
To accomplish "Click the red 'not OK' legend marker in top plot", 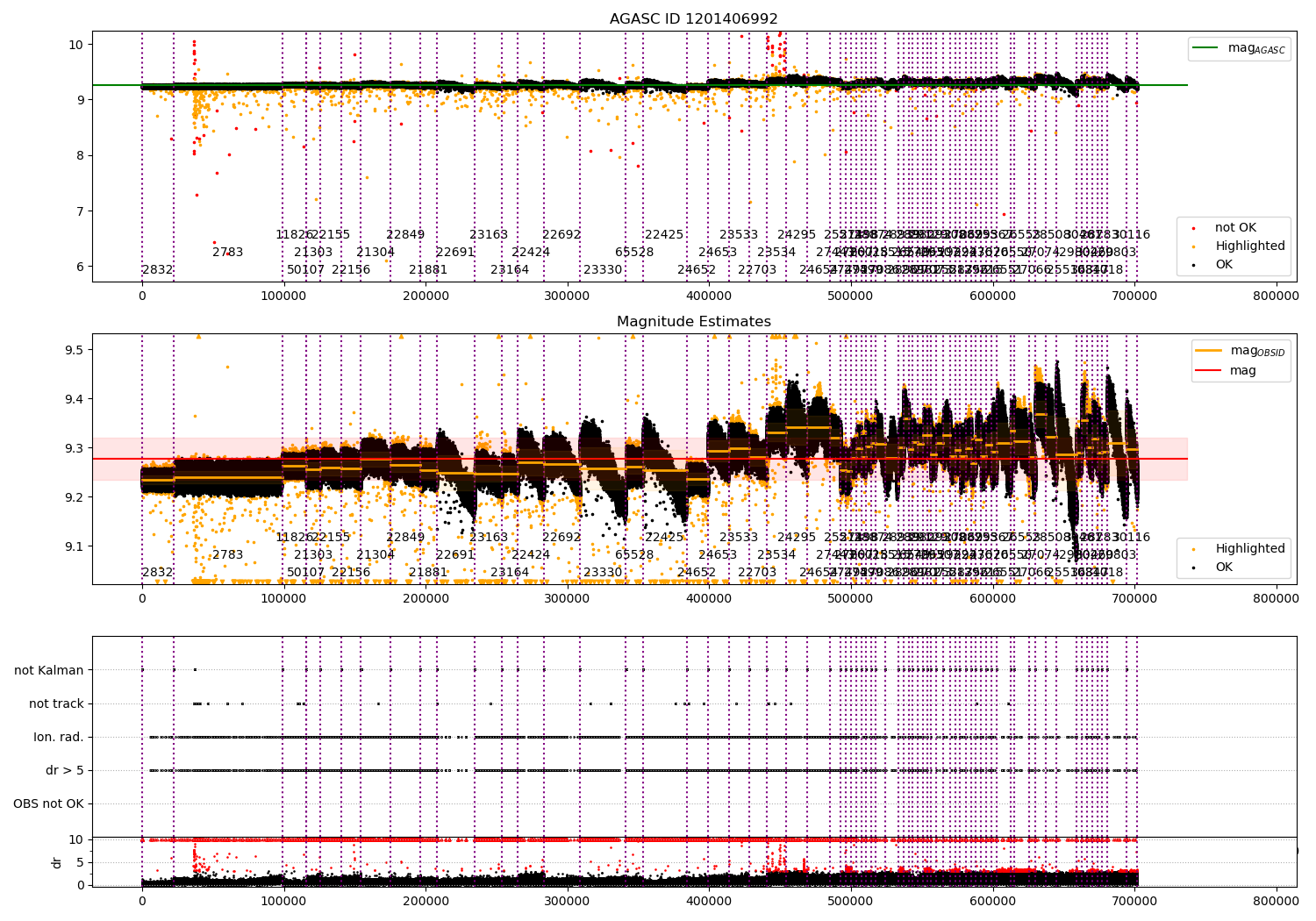I will tap(1194, 228).
